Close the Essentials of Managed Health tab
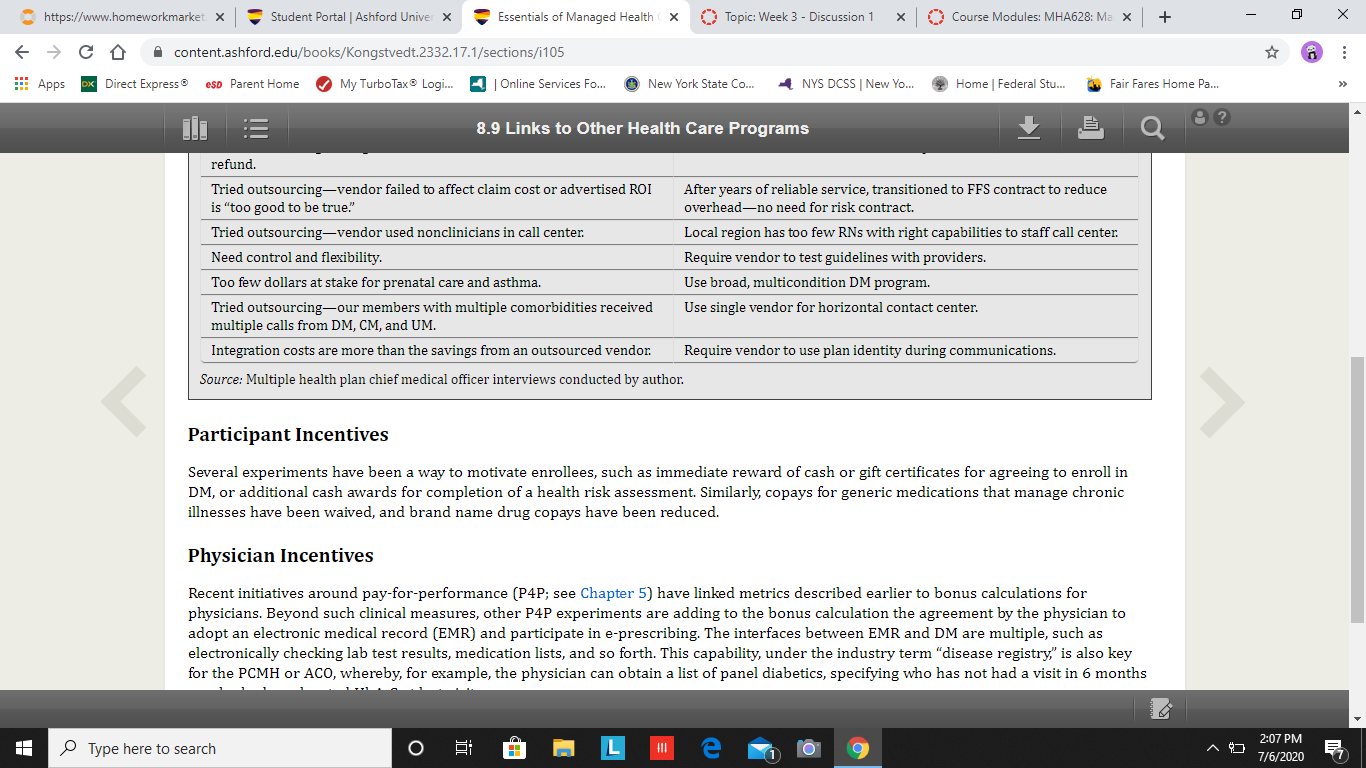The height and width of the screenshot is (768, 1366). [x=673, y=17]
